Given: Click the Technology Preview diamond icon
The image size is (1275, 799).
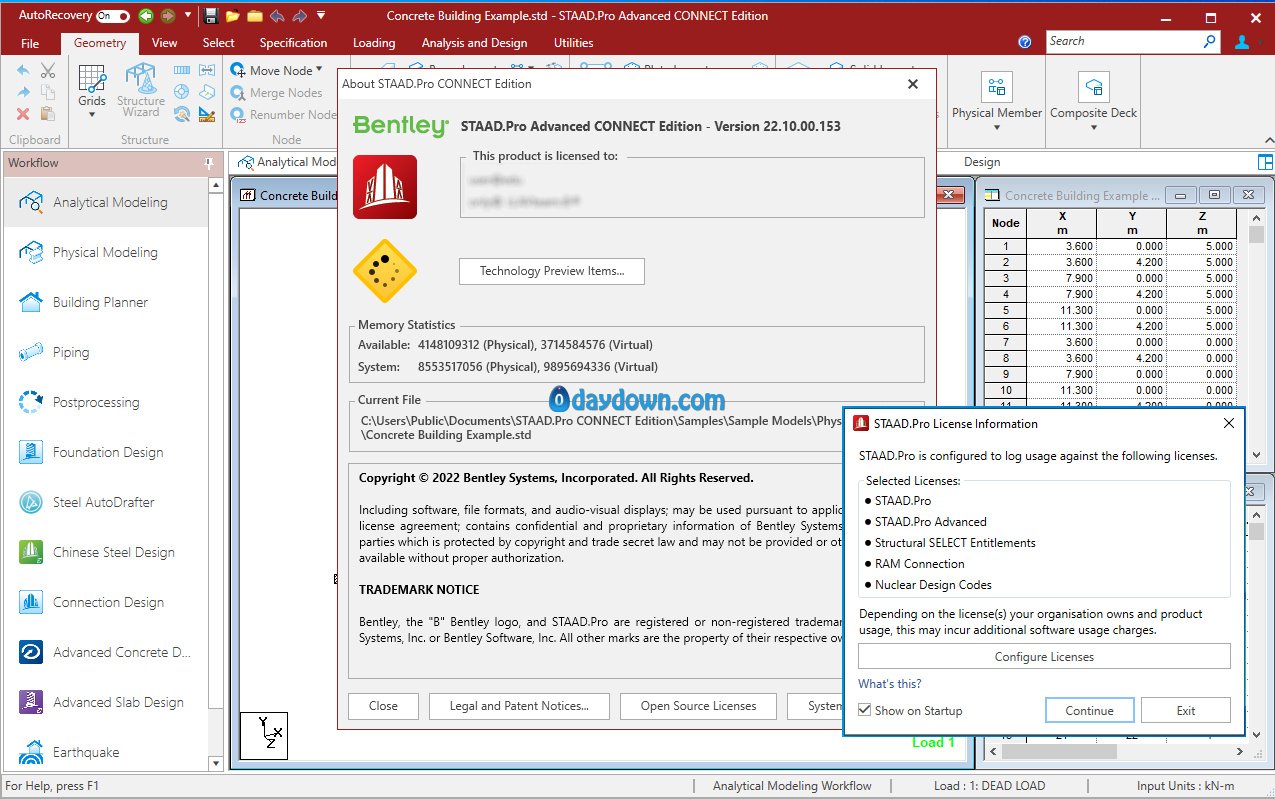Looking at the screenshot, I should click(x=385, y=271).
